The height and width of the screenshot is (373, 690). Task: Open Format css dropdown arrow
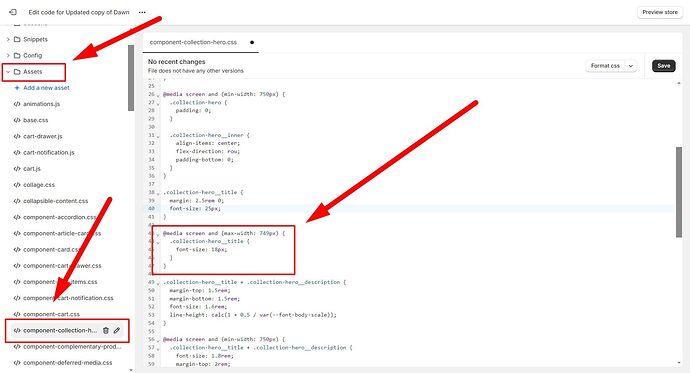point(631,66)
